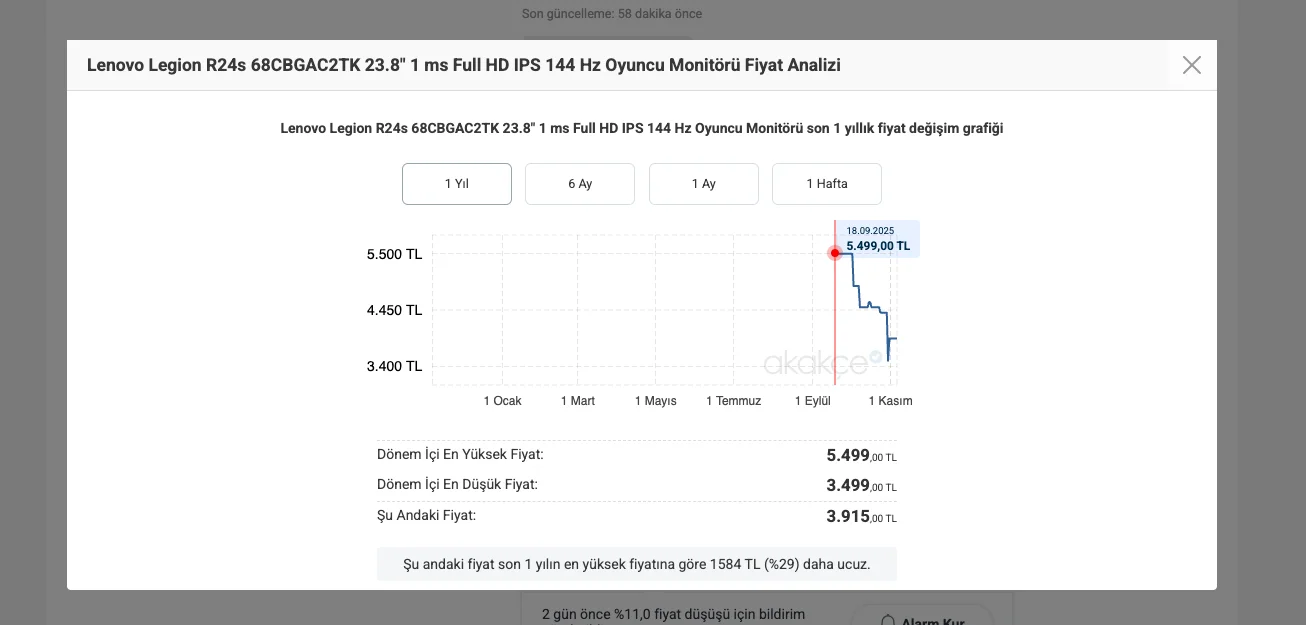Click the 1 Temmuz axis label
1306x625 pixels.
tap(734, 401)
